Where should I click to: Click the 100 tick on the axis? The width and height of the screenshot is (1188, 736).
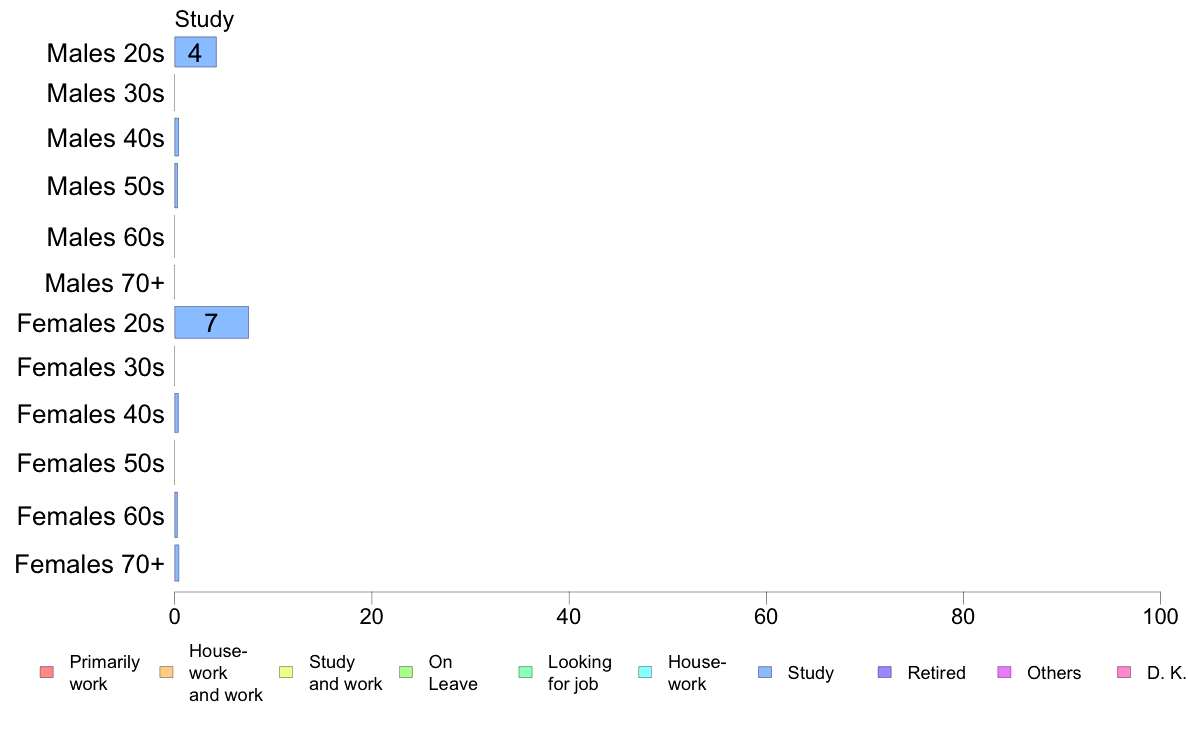[1160, 616]
